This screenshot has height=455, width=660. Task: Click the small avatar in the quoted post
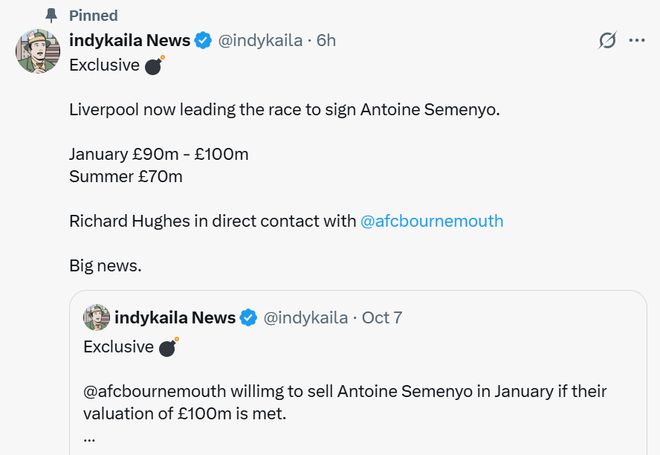(x=96, y=317)
